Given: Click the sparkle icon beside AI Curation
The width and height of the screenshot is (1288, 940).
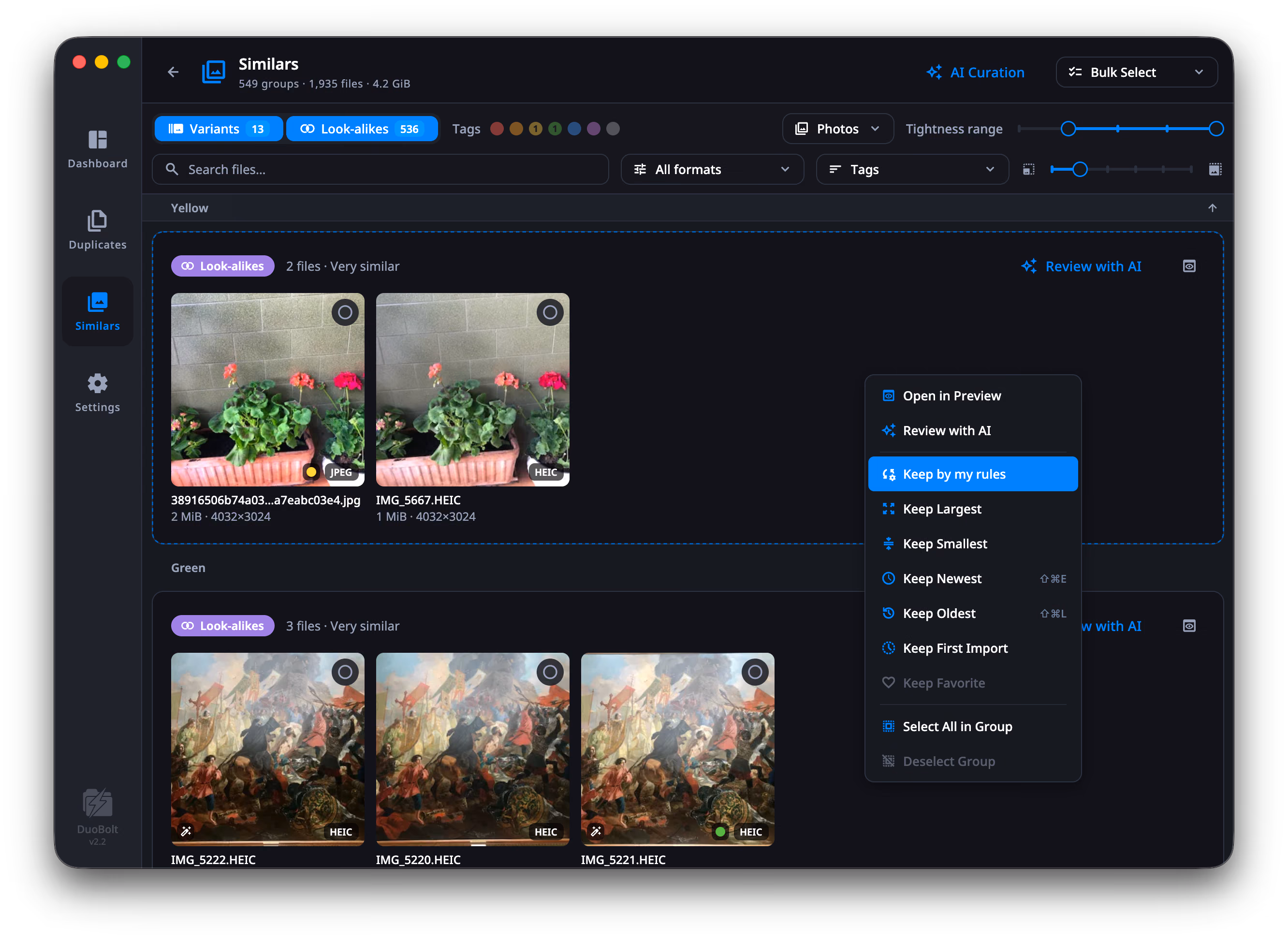Looking at the screenshot, I should (934, 72).
